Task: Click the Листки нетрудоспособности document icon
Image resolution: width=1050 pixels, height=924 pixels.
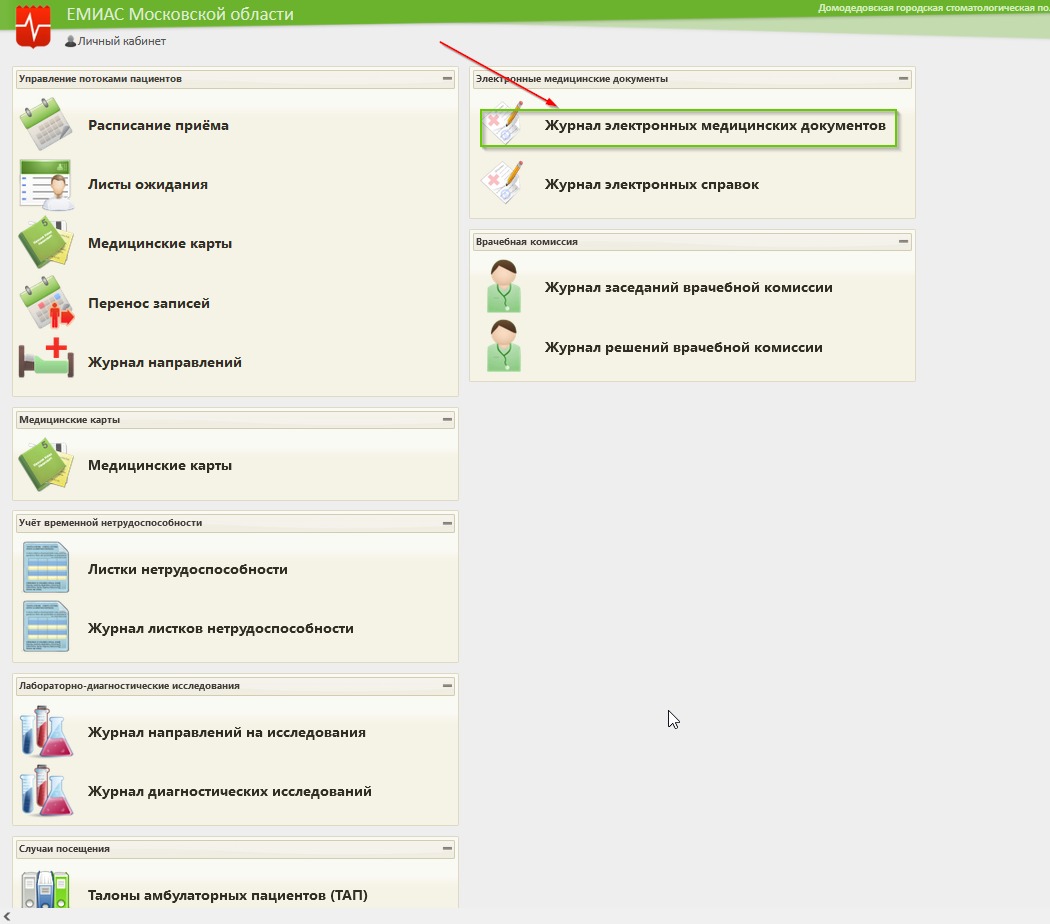Action: pyautogui.click(x=46, y=568)
